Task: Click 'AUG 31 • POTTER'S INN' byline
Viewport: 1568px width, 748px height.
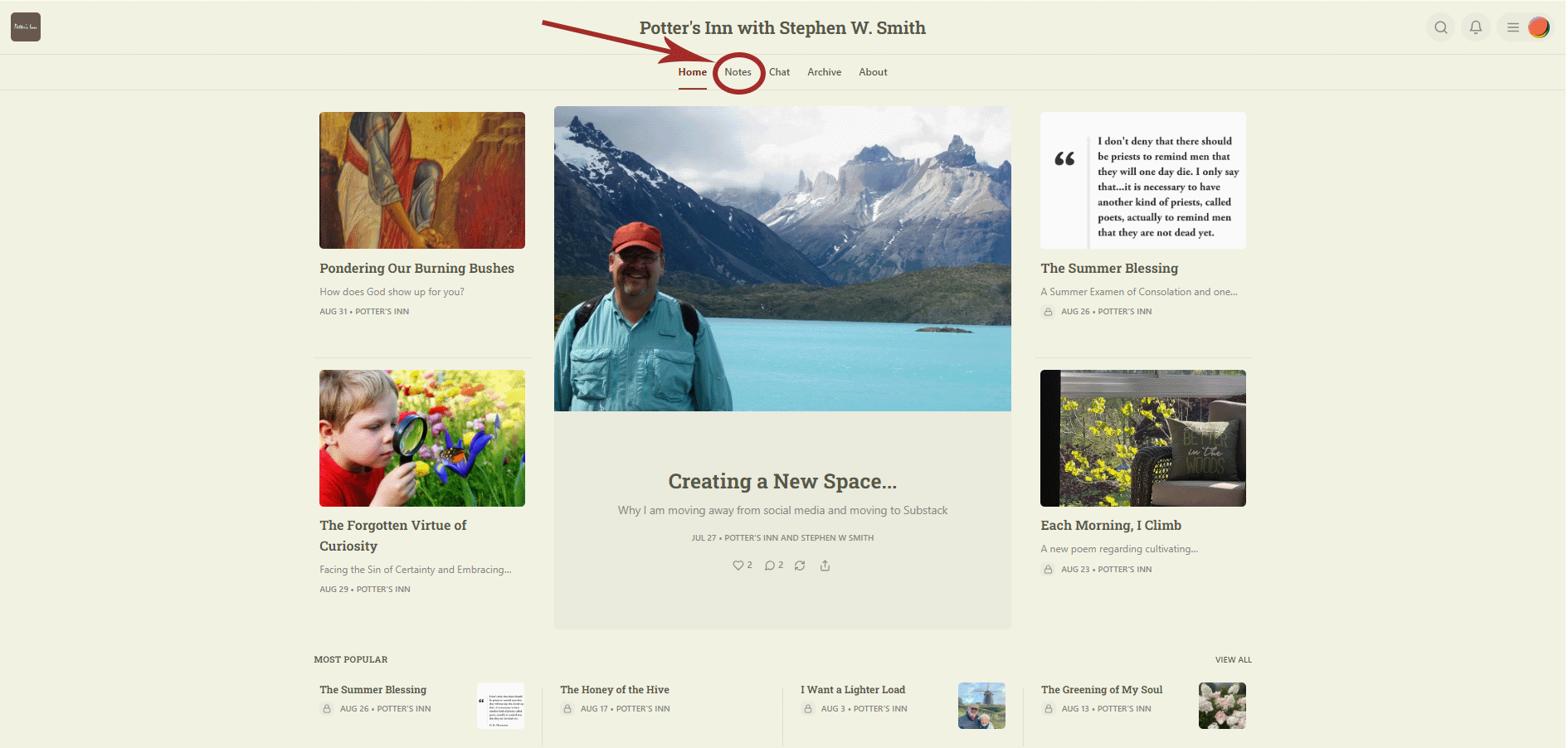Action: [364, 312]
